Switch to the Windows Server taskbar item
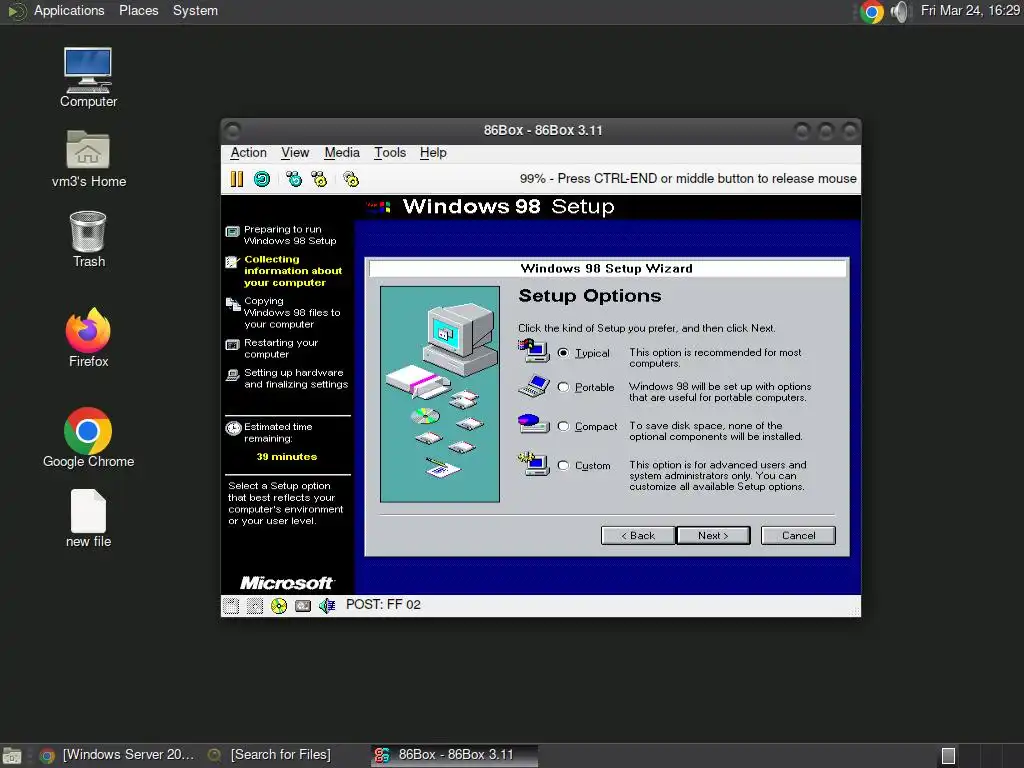Screen dimensions: 1024x768 click(x=118, y=755)
